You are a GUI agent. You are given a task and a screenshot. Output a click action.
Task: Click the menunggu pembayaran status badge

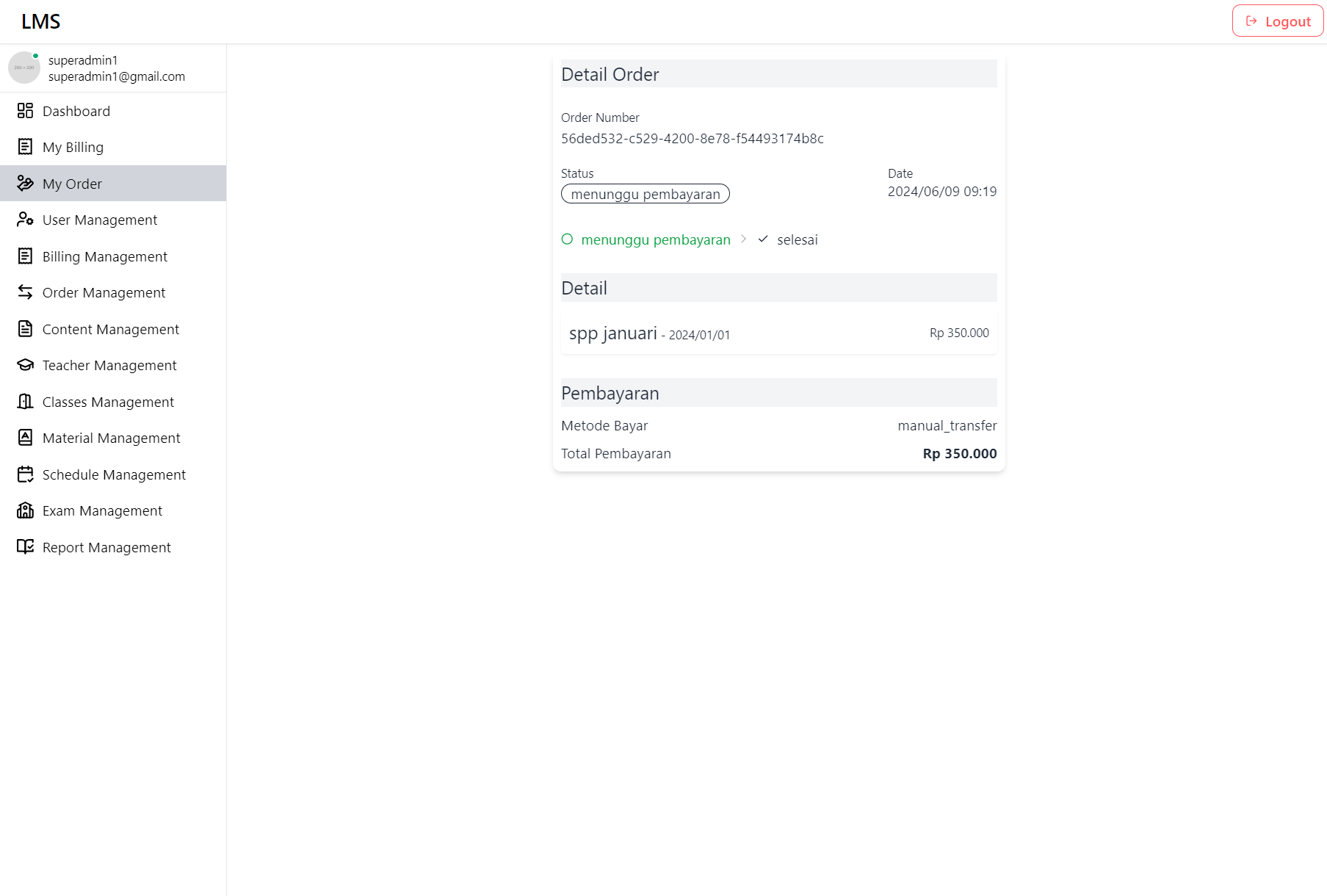point(646,194)
